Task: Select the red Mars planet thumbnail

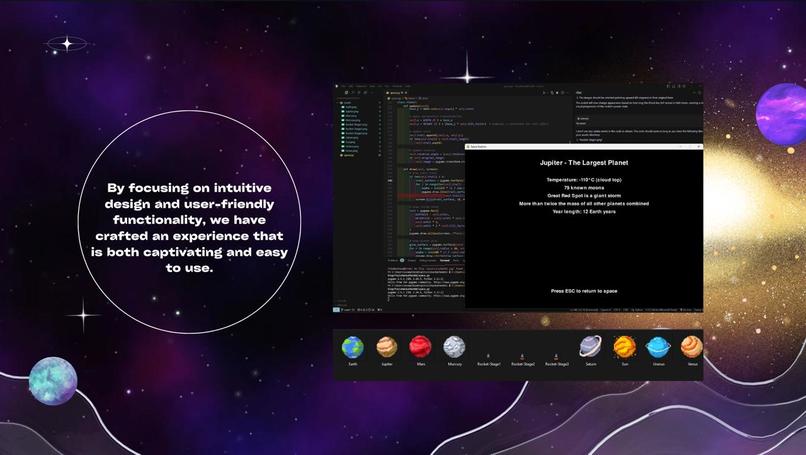Action: 420,347
